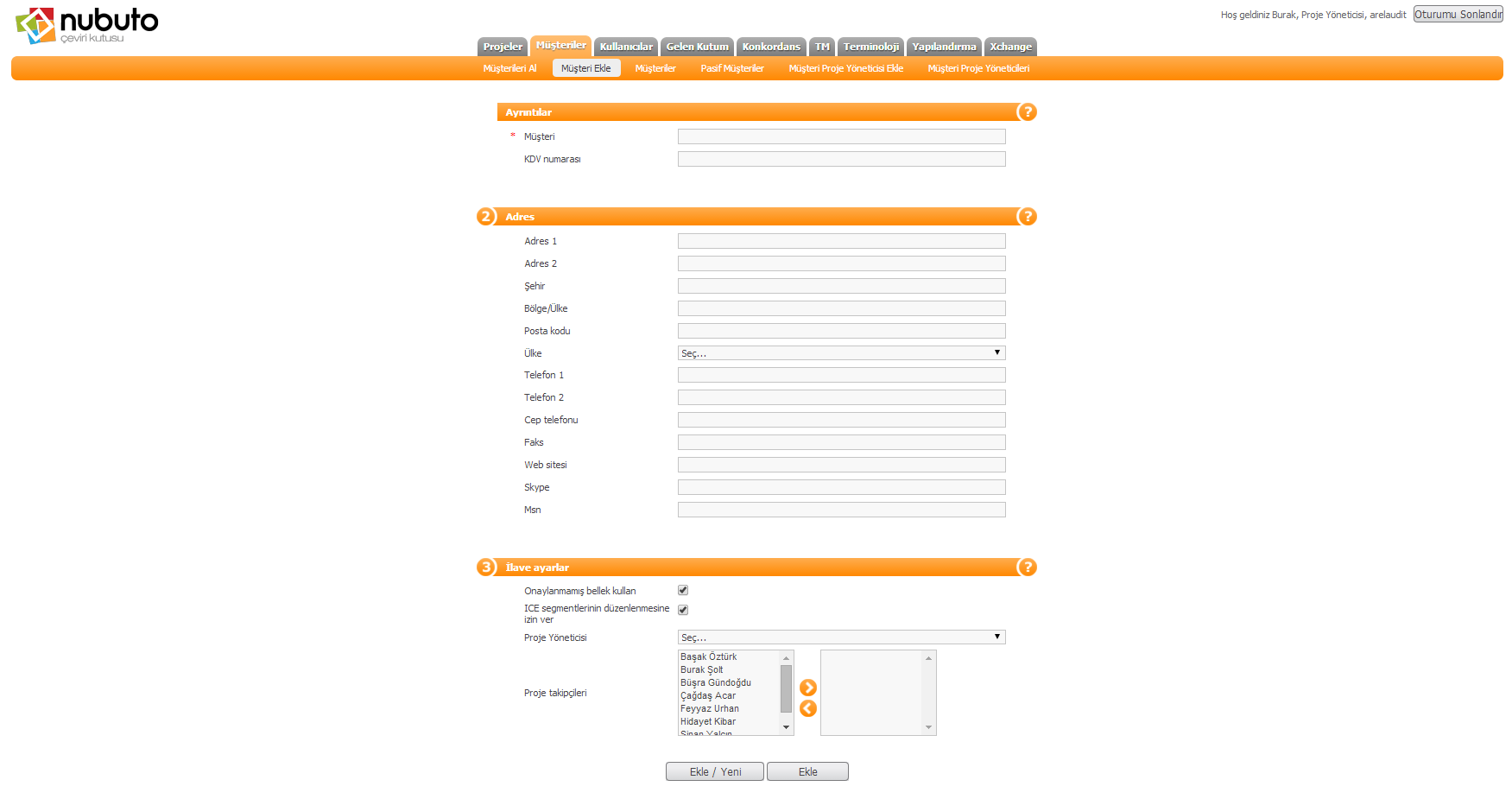The height and width of the screenshot is (799, 1512).
Task: Click into the Adres 1 field
Action: pos(842,241)
